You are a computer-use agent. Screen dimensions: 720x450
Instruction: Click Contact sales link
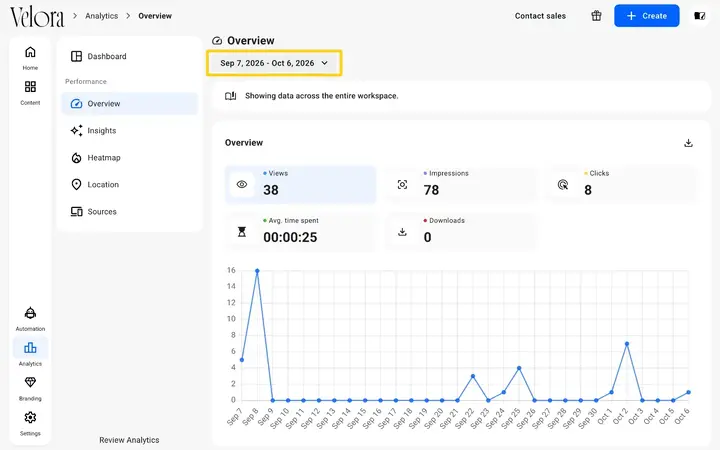[x=540, y=16]
